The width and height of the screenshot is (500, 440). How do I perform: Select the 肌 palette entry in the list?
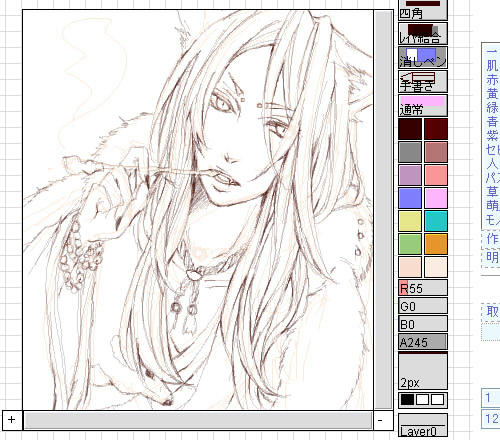click(493, 66)
